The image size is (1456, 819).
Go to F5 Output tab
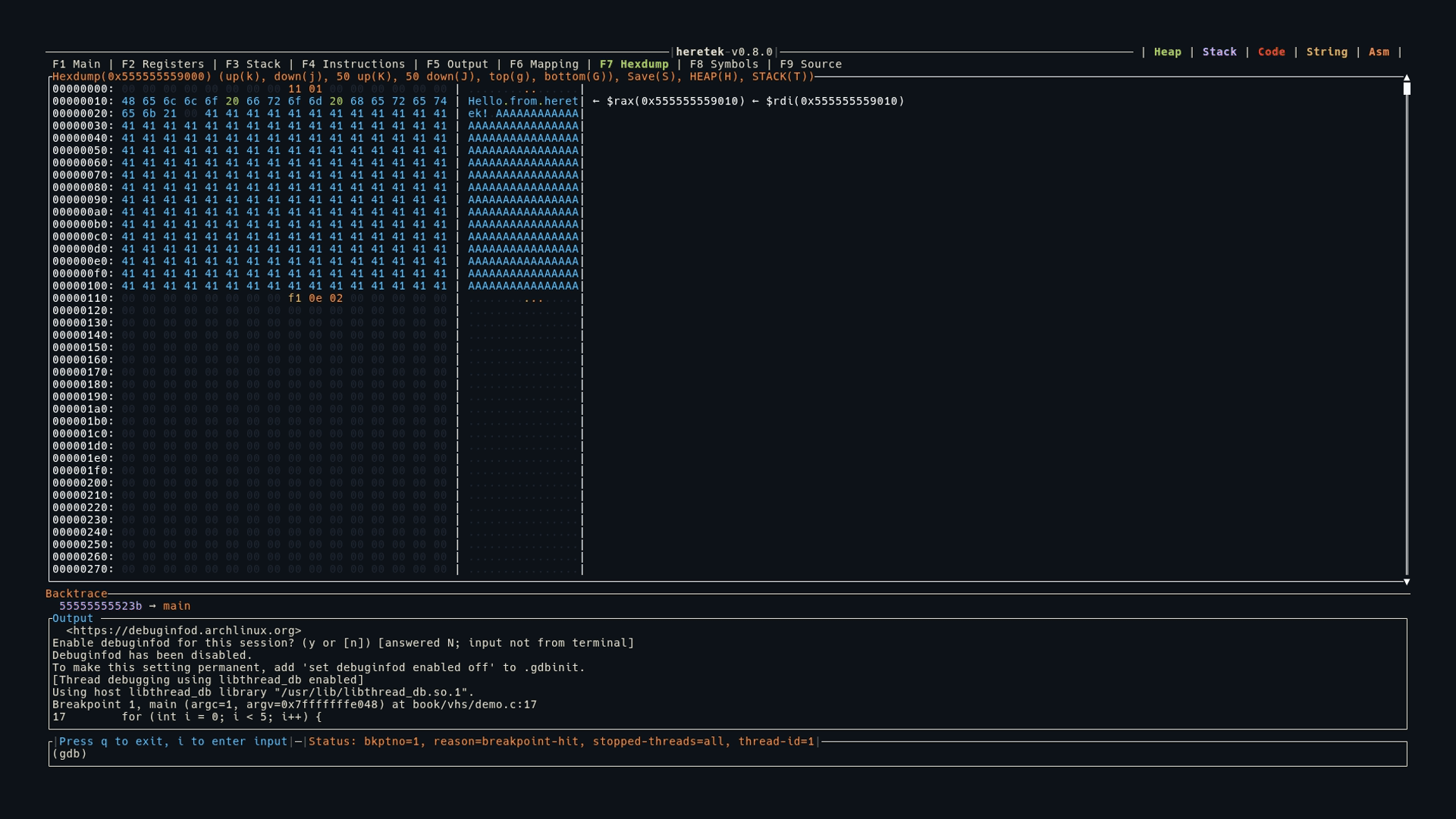click(457, 64)
